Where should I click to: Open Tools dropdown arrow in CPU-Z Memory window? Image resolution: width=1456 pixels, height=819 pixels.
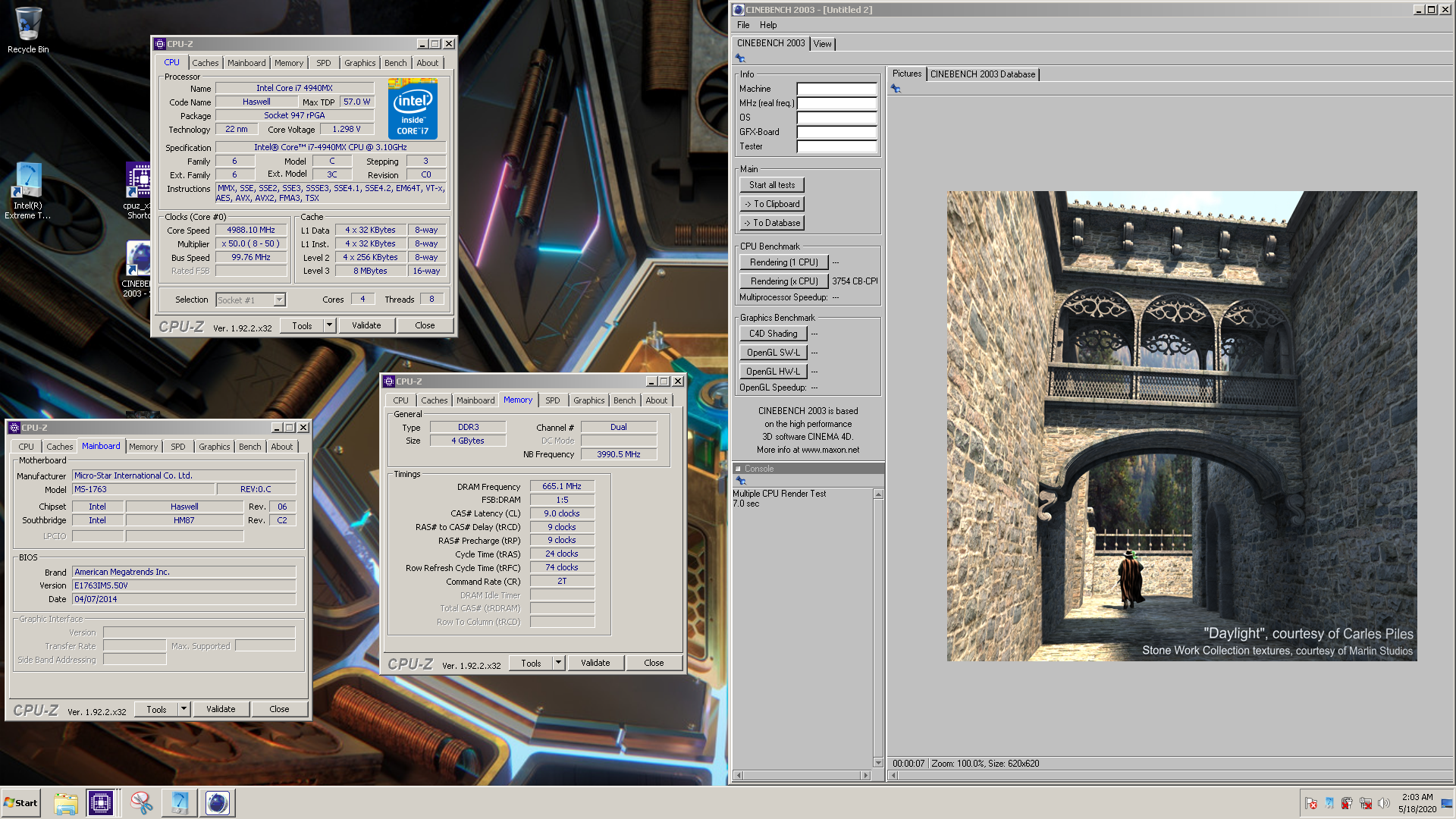pos(558,663)
